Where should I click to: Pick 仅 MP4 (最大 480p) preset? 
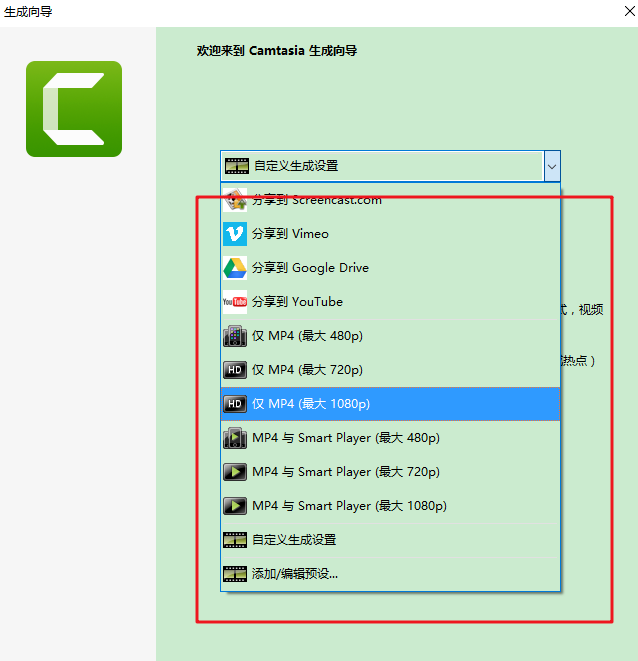pos(390,336)
